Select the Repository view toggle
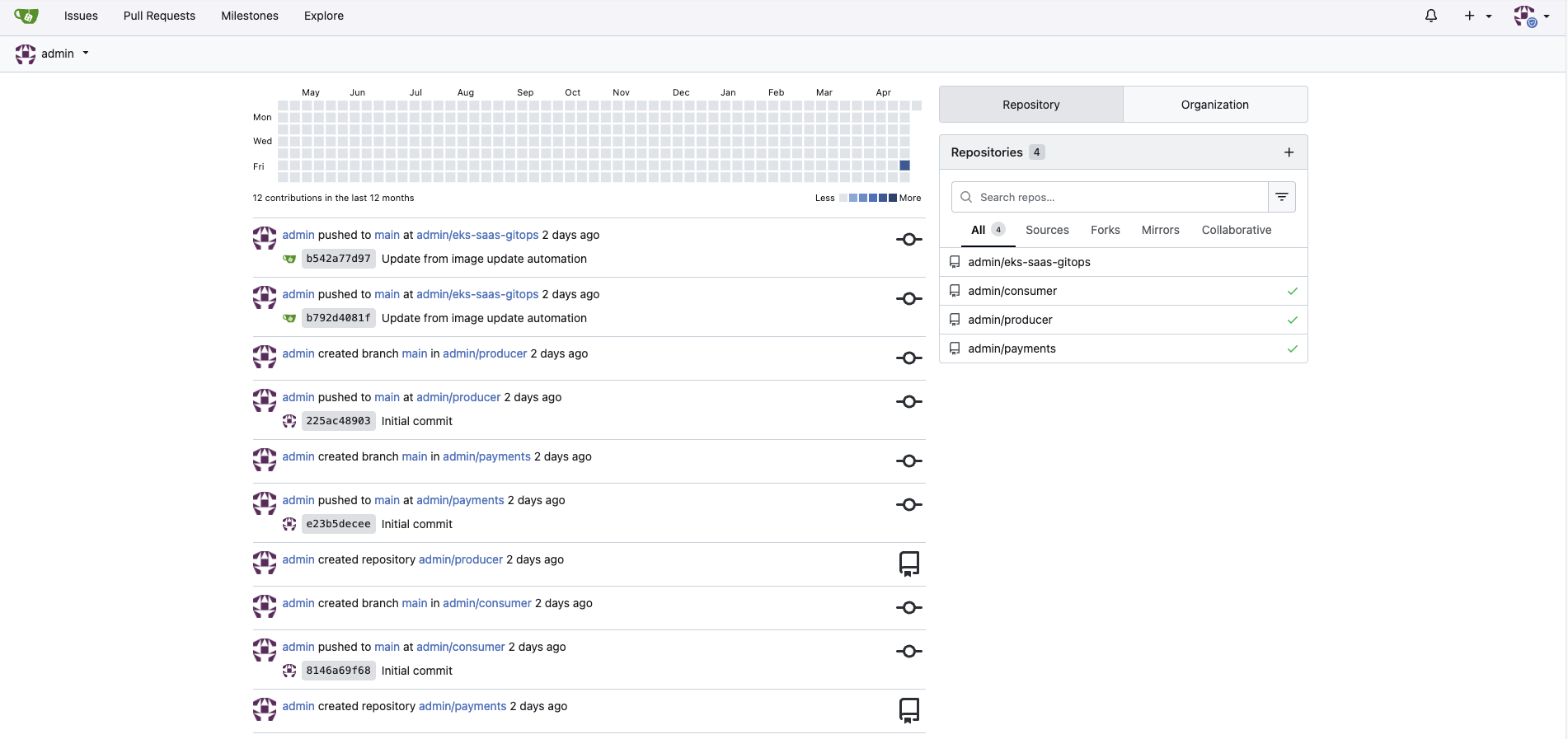Screen dimensions: 1568x739 pyautogui.click(x=1030, y=105)
